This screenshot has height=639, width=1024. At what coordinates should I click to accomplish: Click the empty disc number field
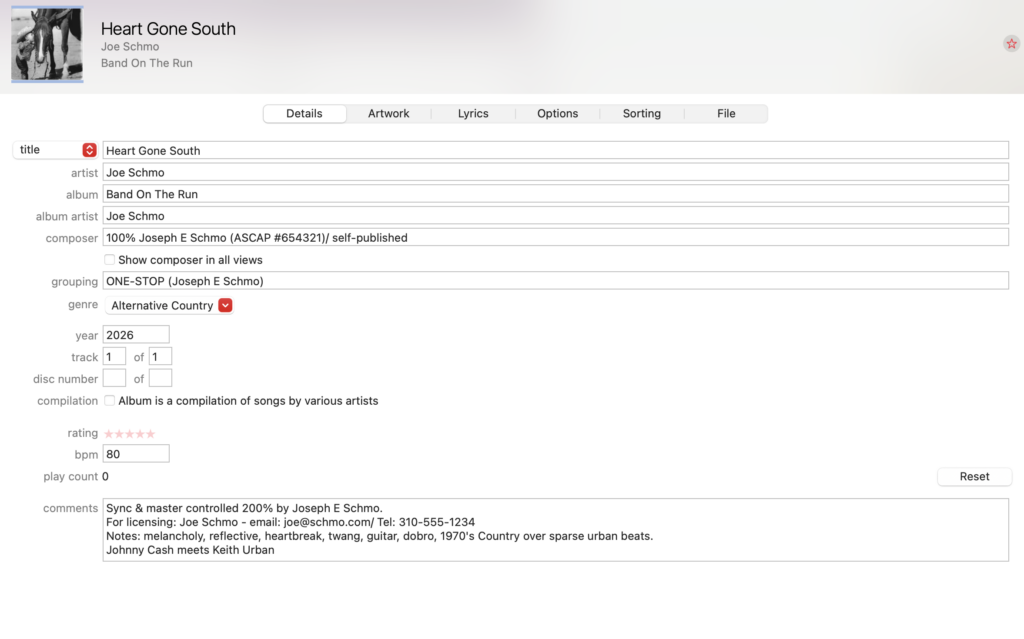point(114,379)
